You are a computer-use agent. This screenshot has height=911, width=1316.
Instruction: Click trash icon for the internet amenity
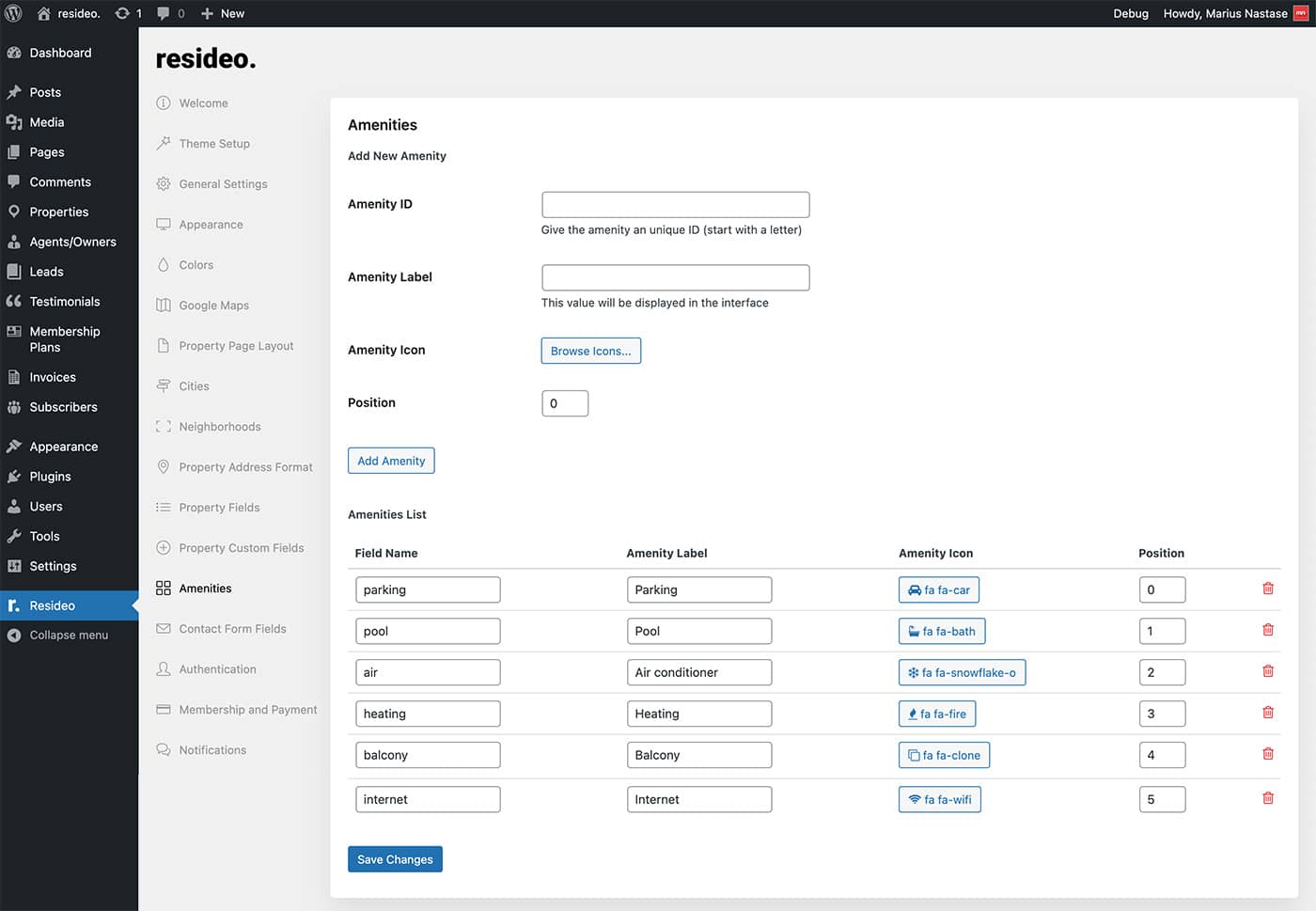tap(1267, 798)
